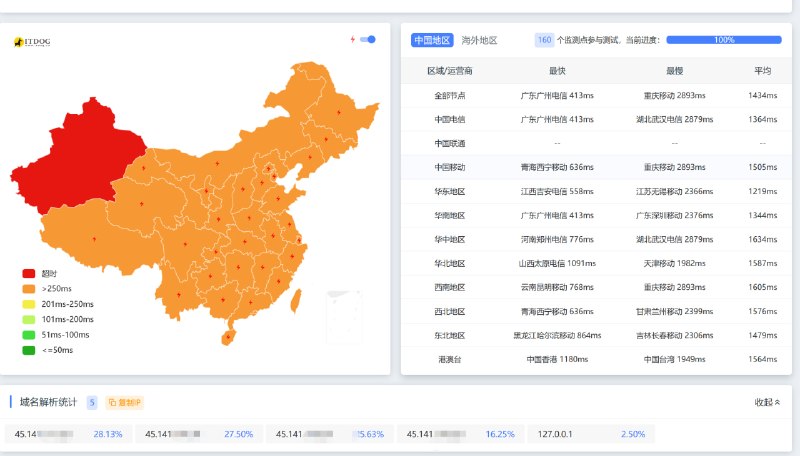Click 中国香港 1180ms cell
Viewport: 800px width, 456px height.
(x=557, y=359)
